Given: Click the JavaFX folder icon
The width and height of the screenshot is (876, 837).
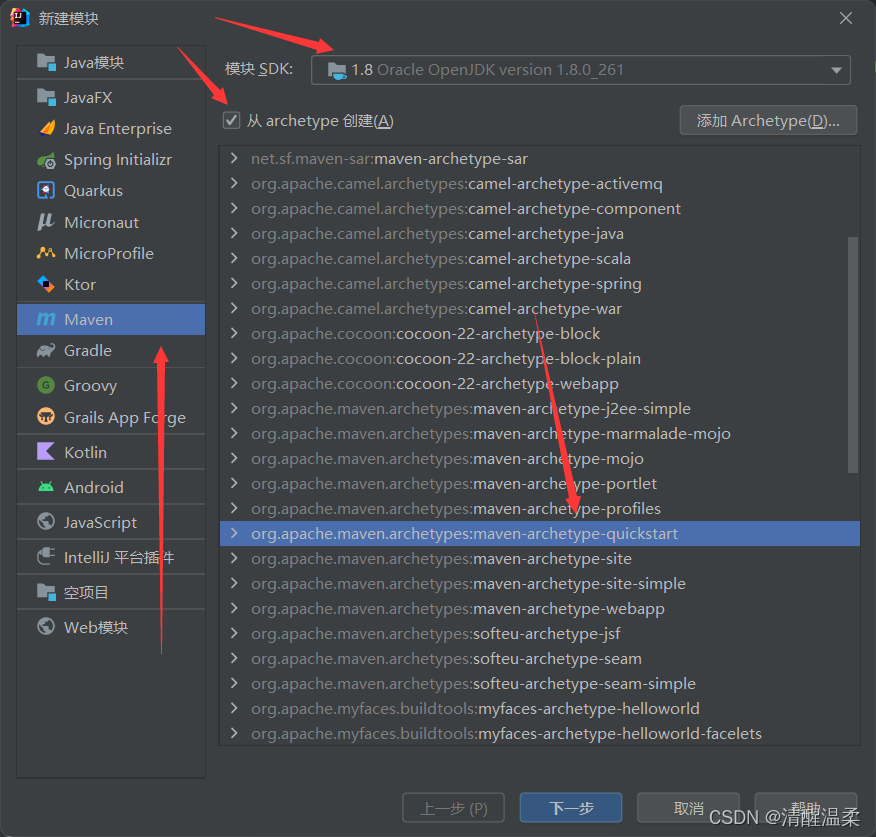Looking at the screenshot, I should tap(46, 97).
